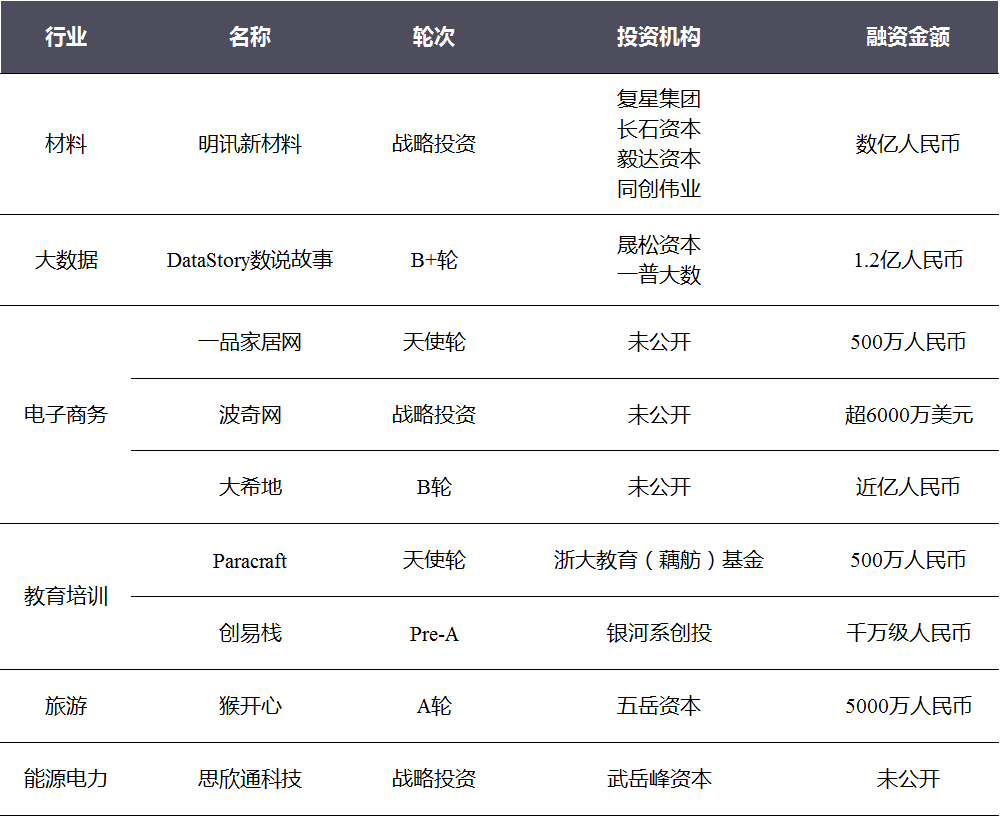Select the 5000万人民币 amount cell
Screen dimensions: 1000x817
[x=908, y=706]
